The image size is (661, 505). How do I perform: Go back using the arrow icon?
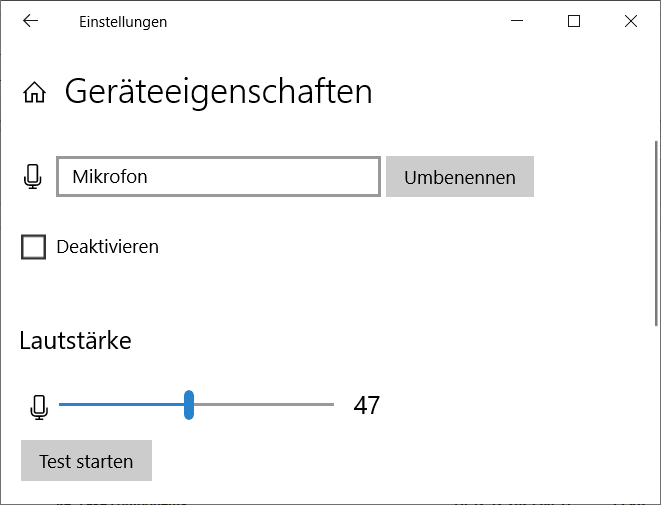pos(30,21)
